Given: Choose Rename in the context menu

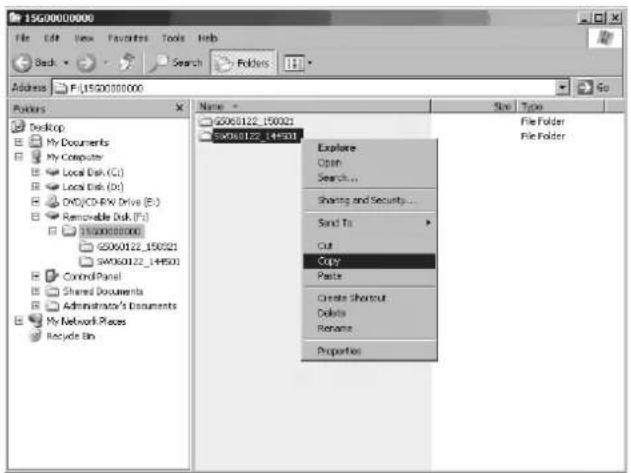Looking at the screenshot, I should coord(369,328).
